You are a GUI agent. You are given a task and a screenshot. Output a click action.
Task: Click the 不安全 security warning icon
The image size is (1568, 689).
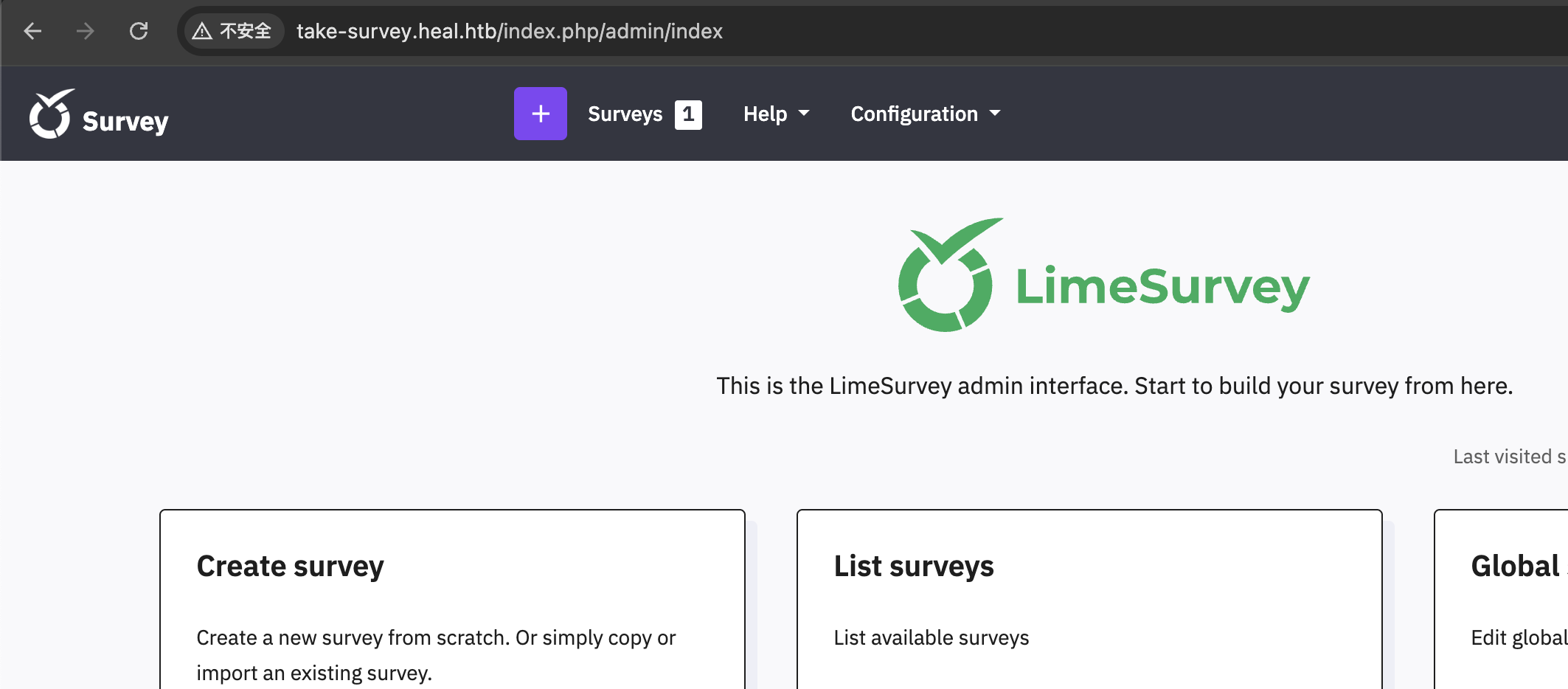pyautogui.click(x=201, y=30)
